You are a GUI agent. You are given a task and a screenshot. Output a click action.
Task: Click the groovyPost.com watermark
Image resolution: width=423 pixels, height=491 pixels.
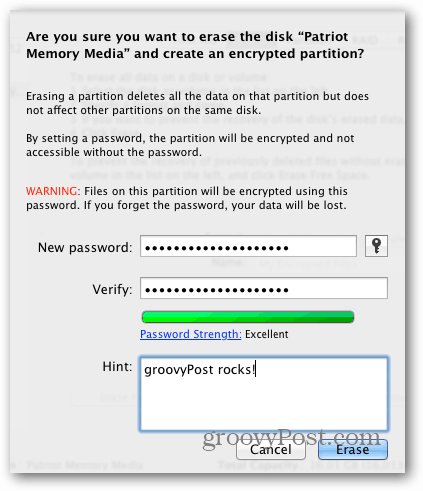292,438
